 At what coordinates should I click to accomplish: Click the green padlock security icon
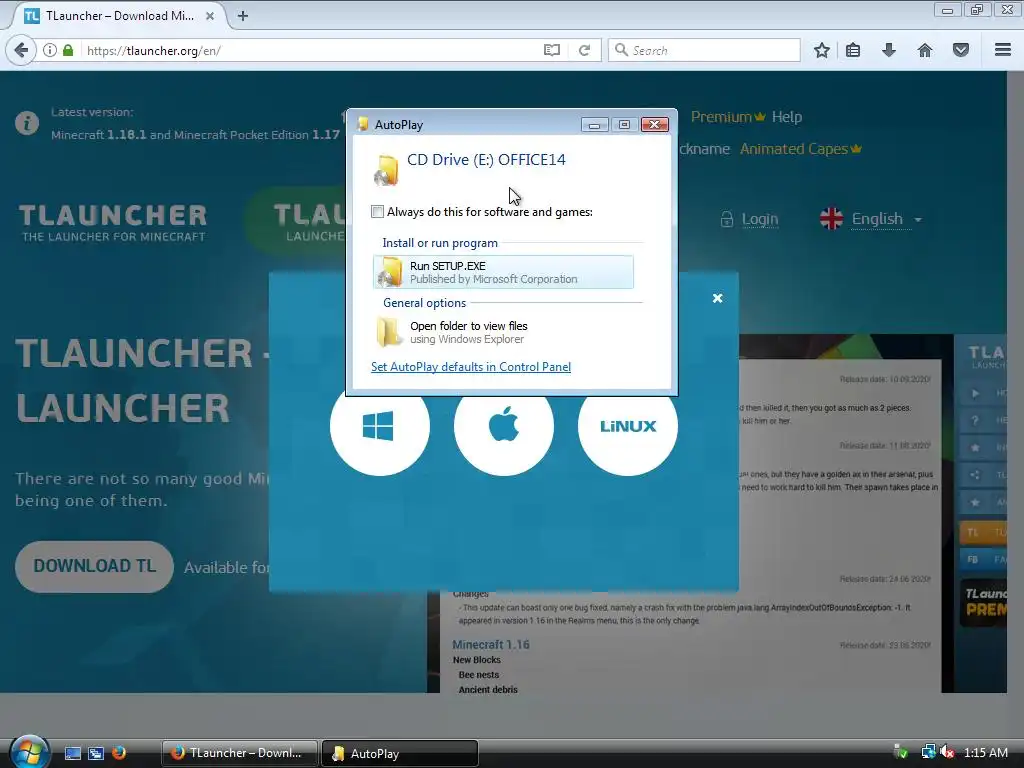pyautogui.click(x=68, y=50)
